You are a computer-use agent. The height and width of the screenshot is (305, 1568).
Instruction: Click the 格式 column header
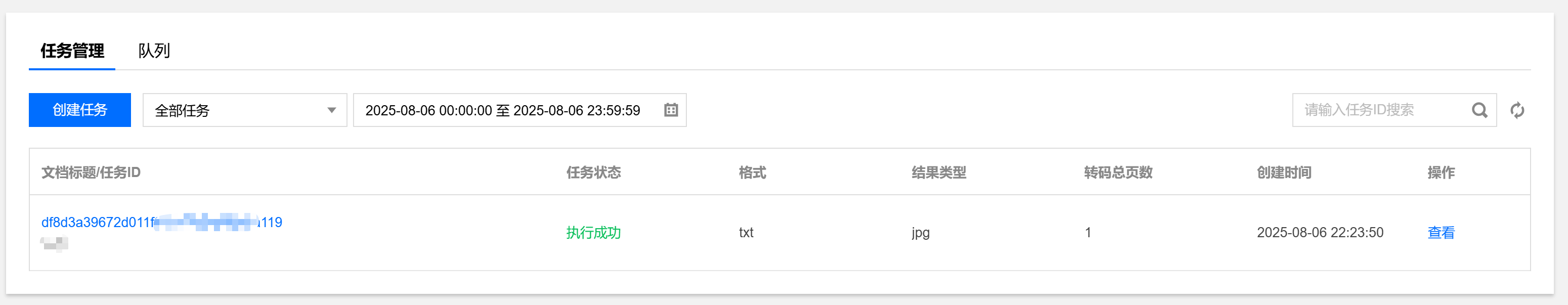click(752, 172)
